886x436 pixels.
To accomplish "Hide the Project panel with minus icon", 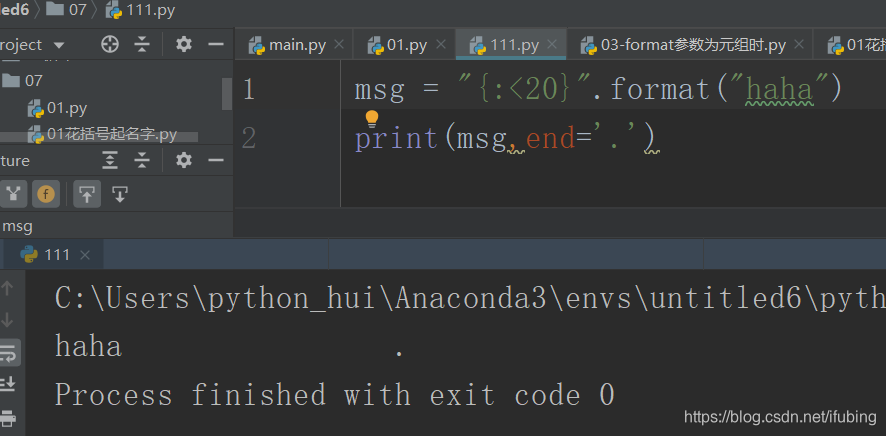I will point(216,44).
